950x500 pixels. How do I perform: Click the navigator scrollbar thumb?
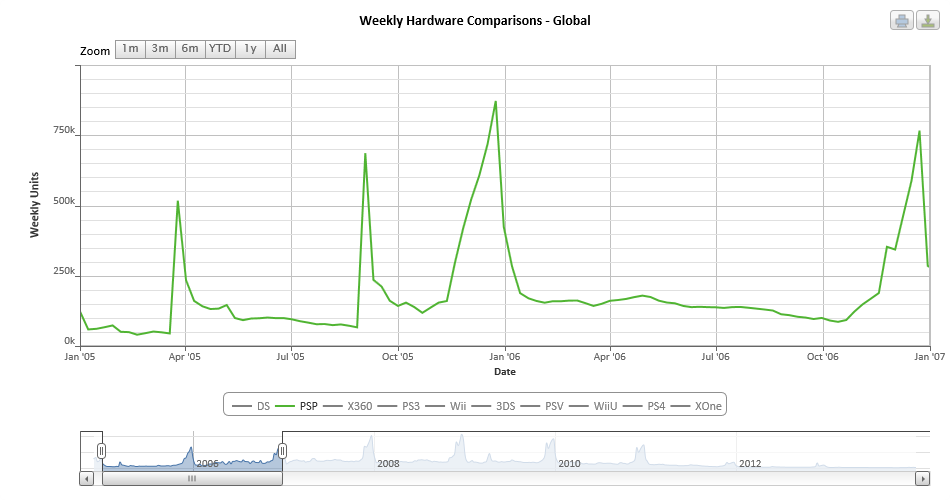(192, 479)
